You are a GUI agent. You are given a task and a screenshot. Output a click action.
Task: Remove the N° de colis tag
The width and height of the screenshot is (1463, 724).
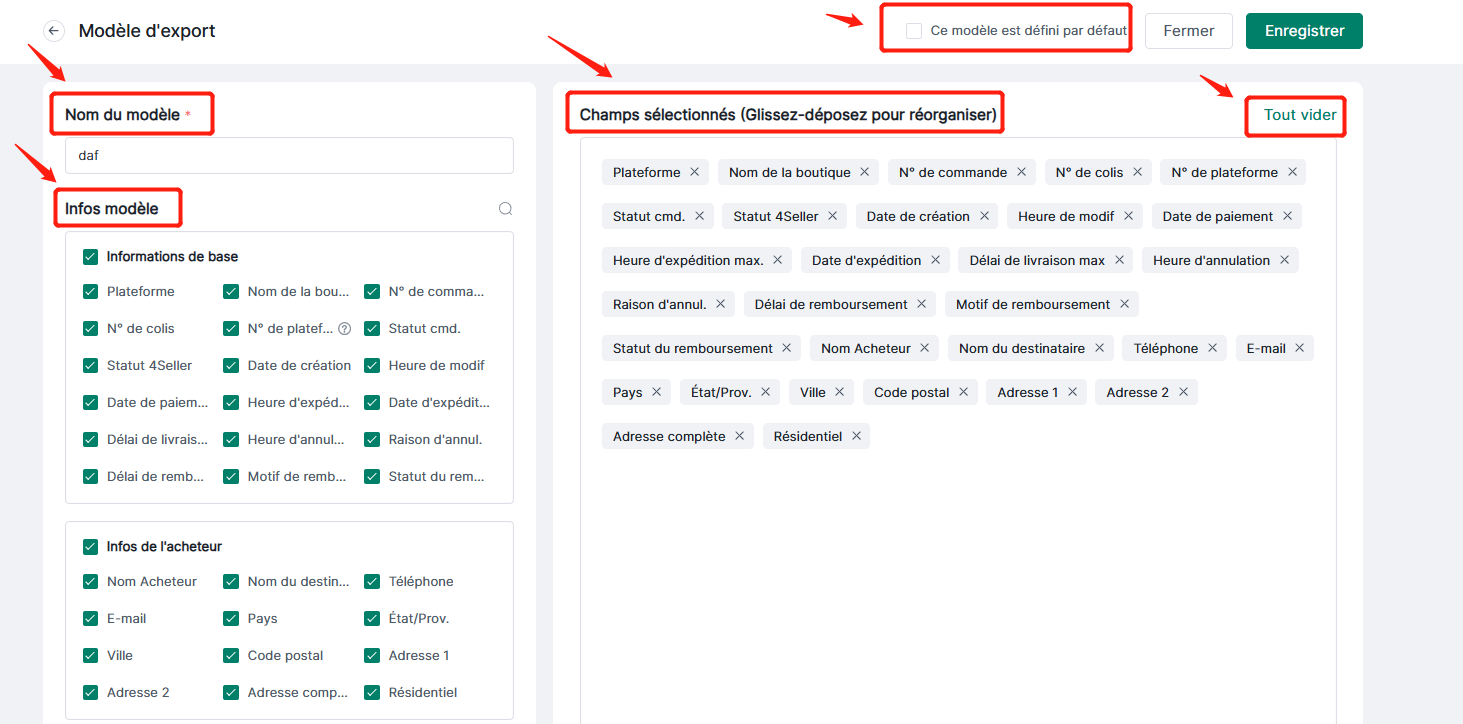coord(1138,172)
